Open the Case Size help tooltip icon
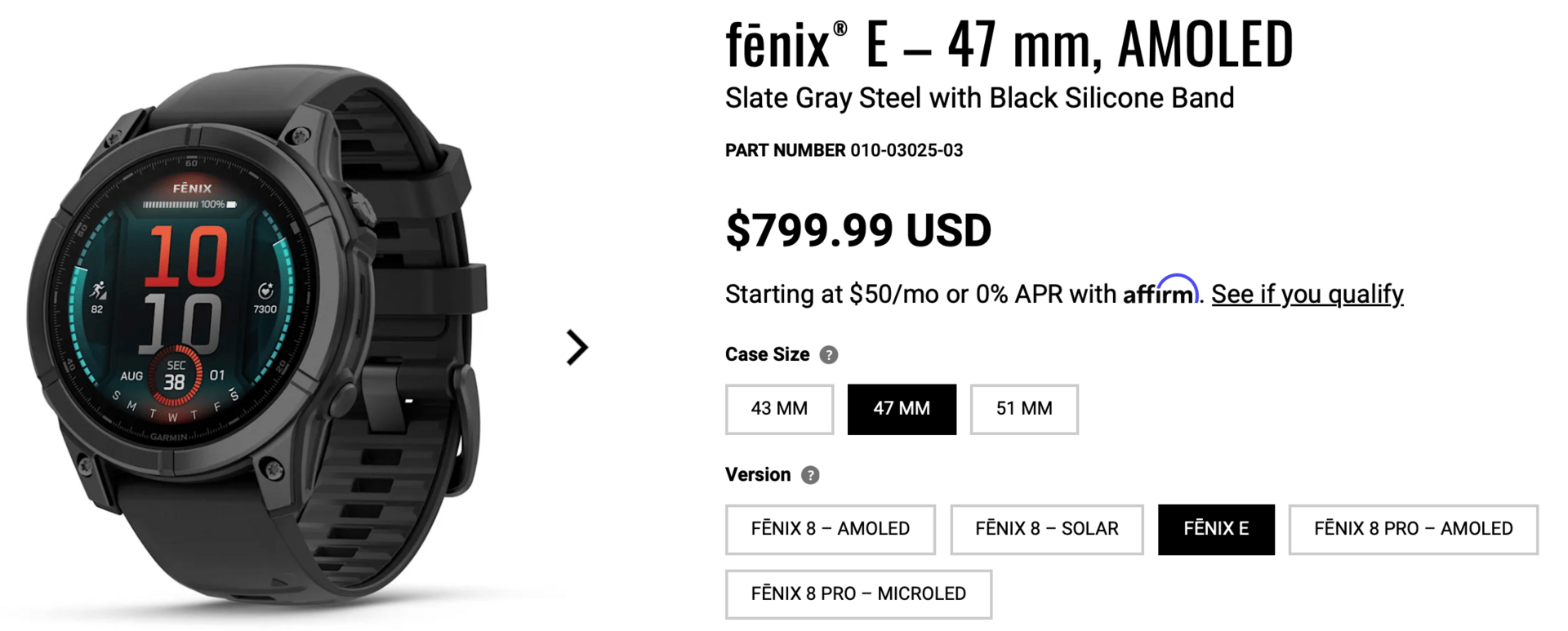 [x=828, y=355]
